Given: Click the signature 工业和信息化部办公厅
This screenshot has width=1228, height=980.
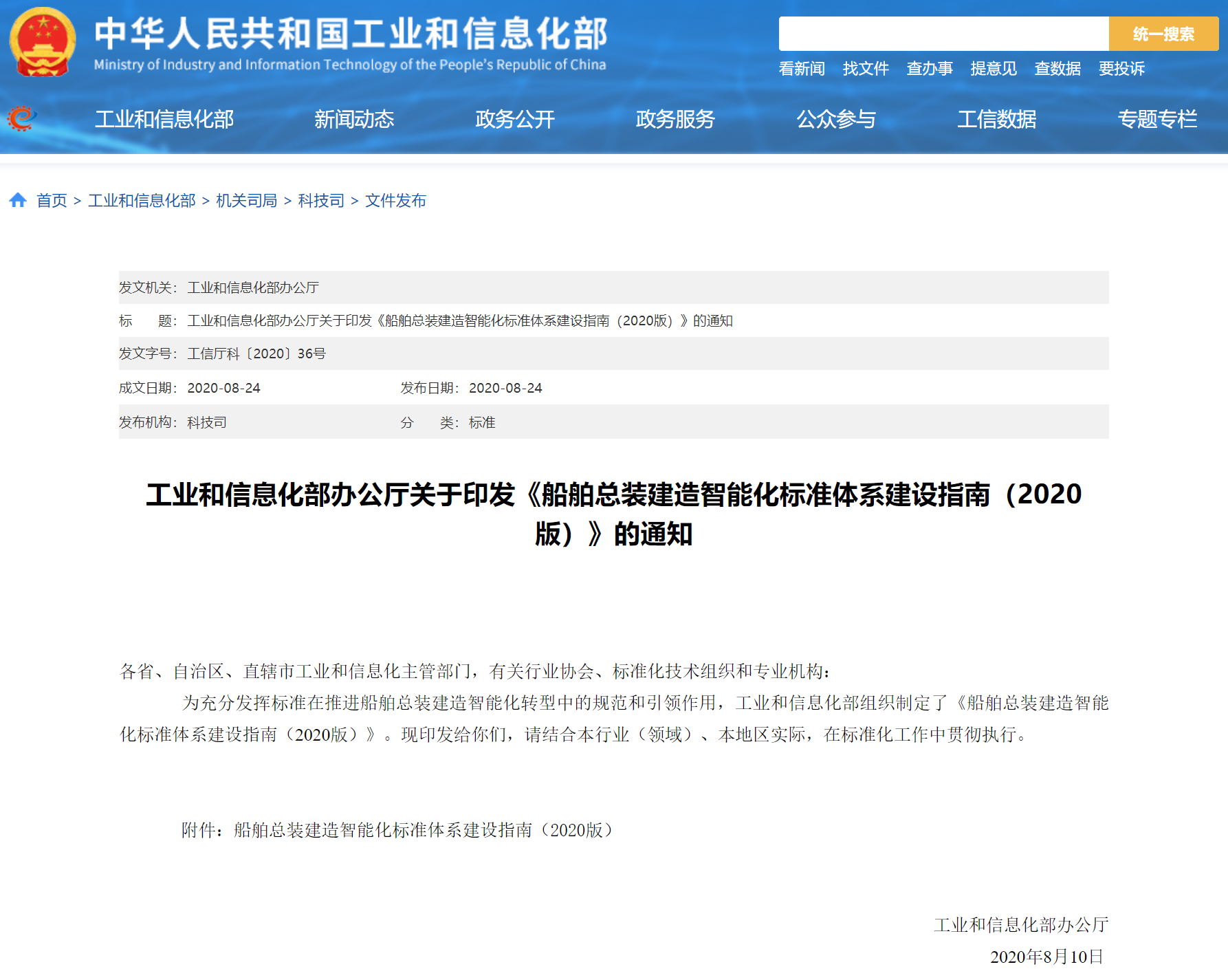Looking at the screenshot, I should pyautogui.click(x=1021, y=925).
